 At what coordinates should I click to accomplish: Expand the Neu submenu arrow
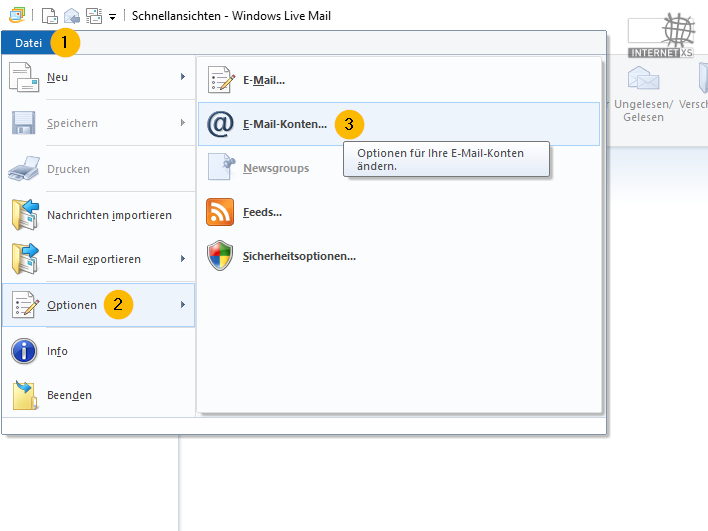(183, 77)
